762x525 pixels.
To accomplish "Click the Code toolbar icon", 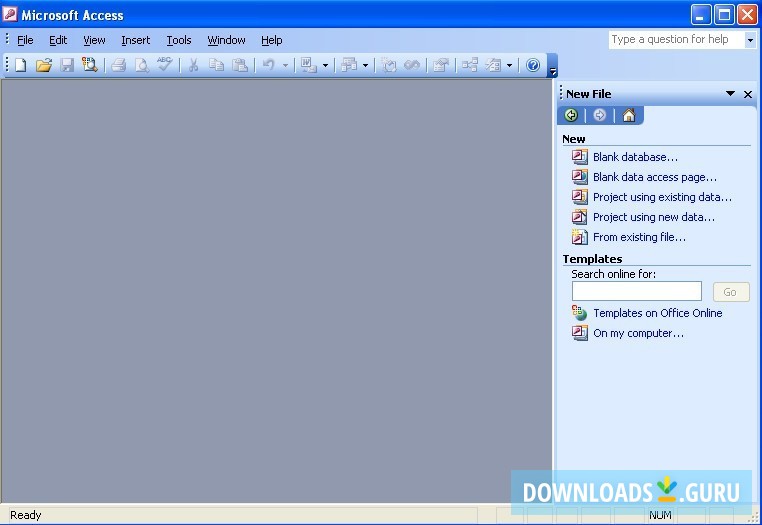I will click(x=389, y=65).
